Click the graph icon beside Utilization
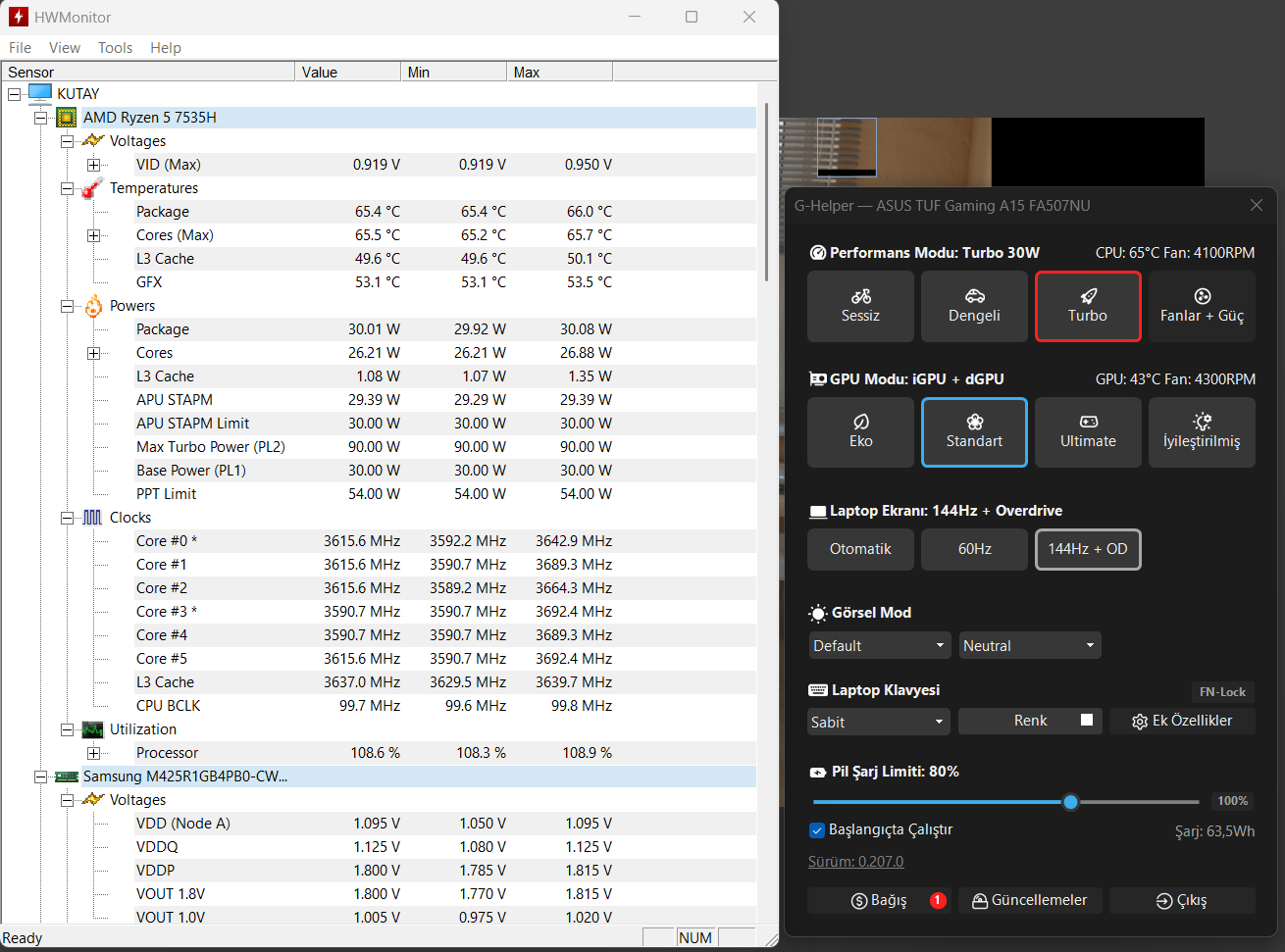The height and width of the screenshot is (952, 1285). (x=93, y=729)
